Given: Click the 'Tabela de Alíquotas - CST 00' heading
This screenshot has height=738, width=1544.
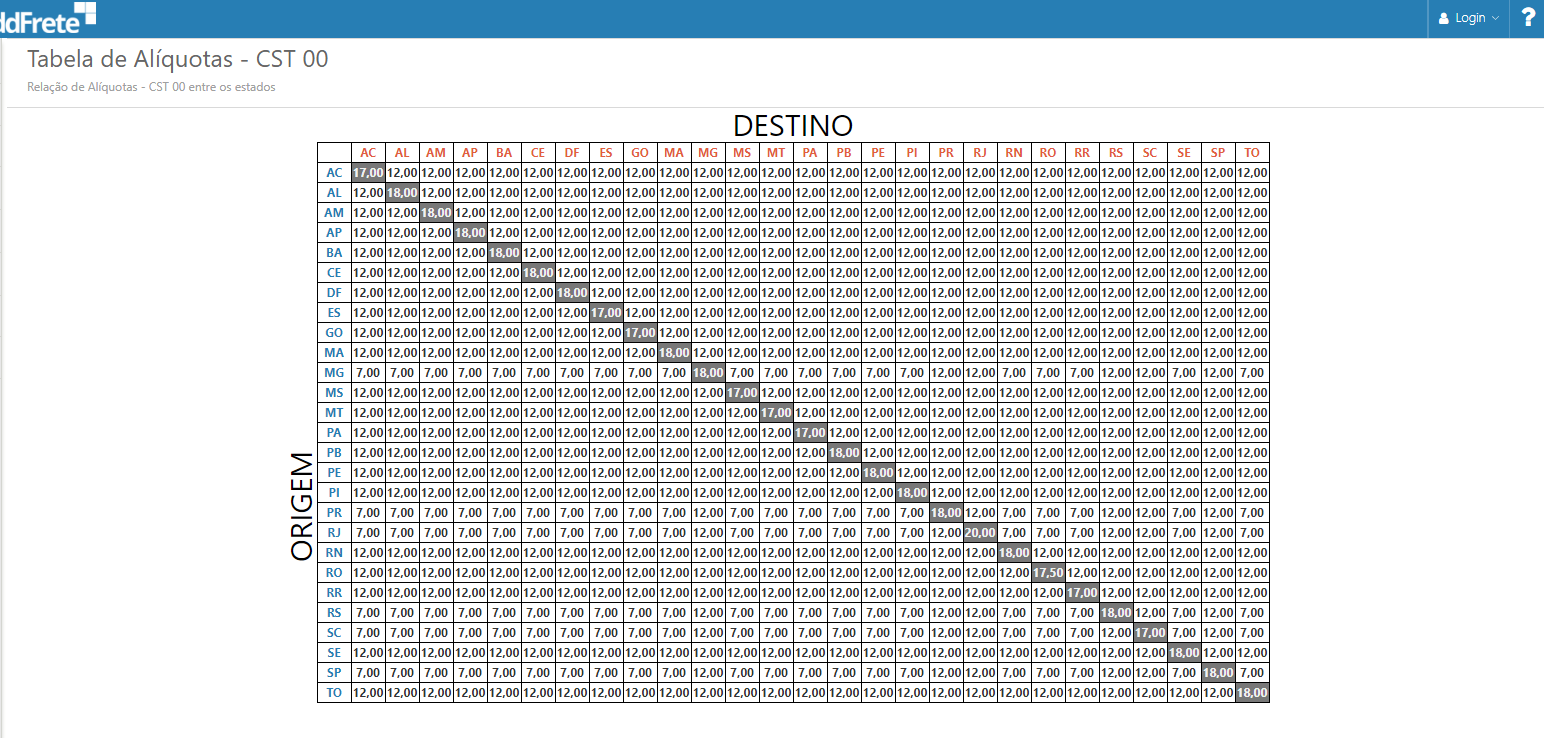Looking at the screenshot, I should click(x=178, y=59).
